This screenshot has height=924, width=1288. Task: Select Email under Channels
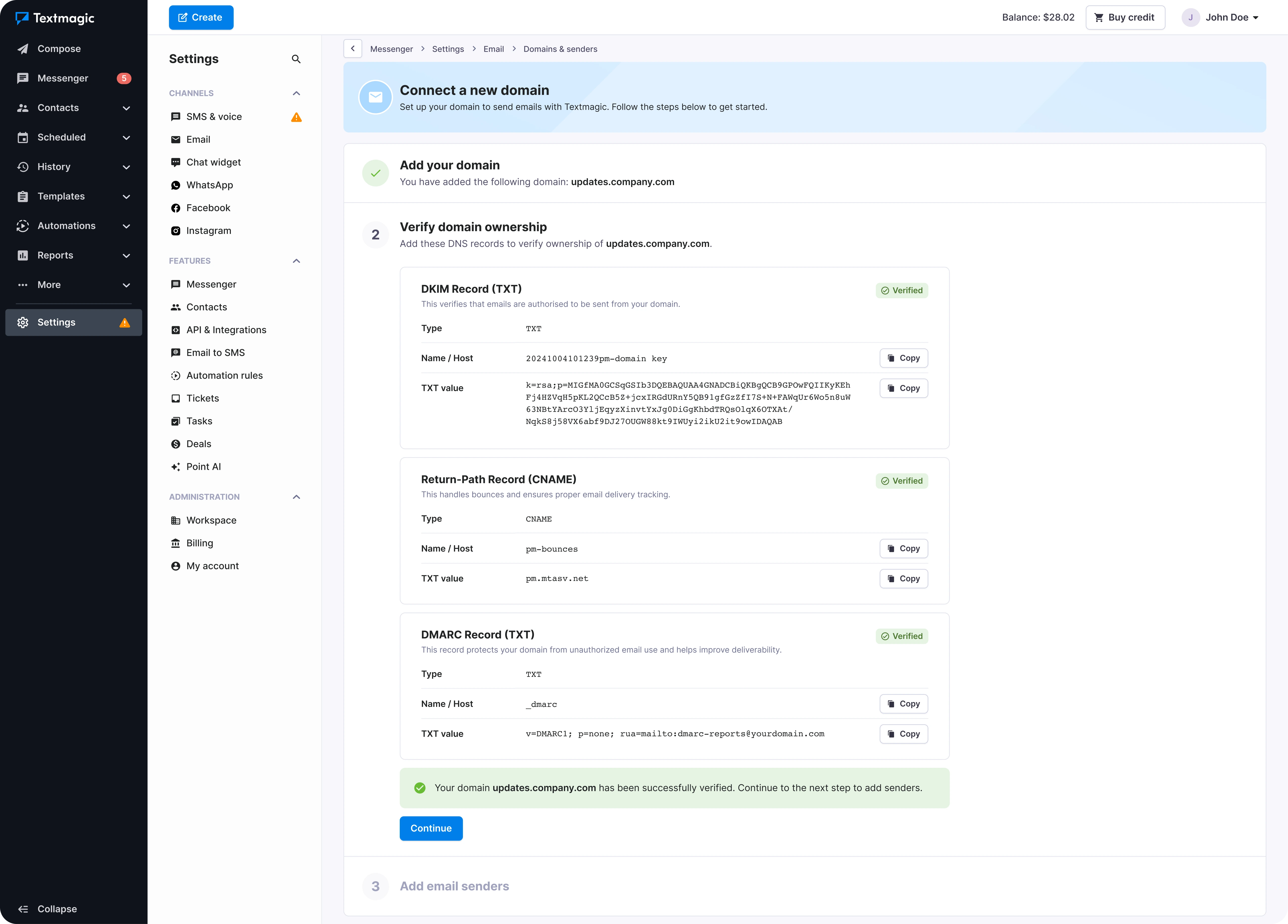[198, 140]
